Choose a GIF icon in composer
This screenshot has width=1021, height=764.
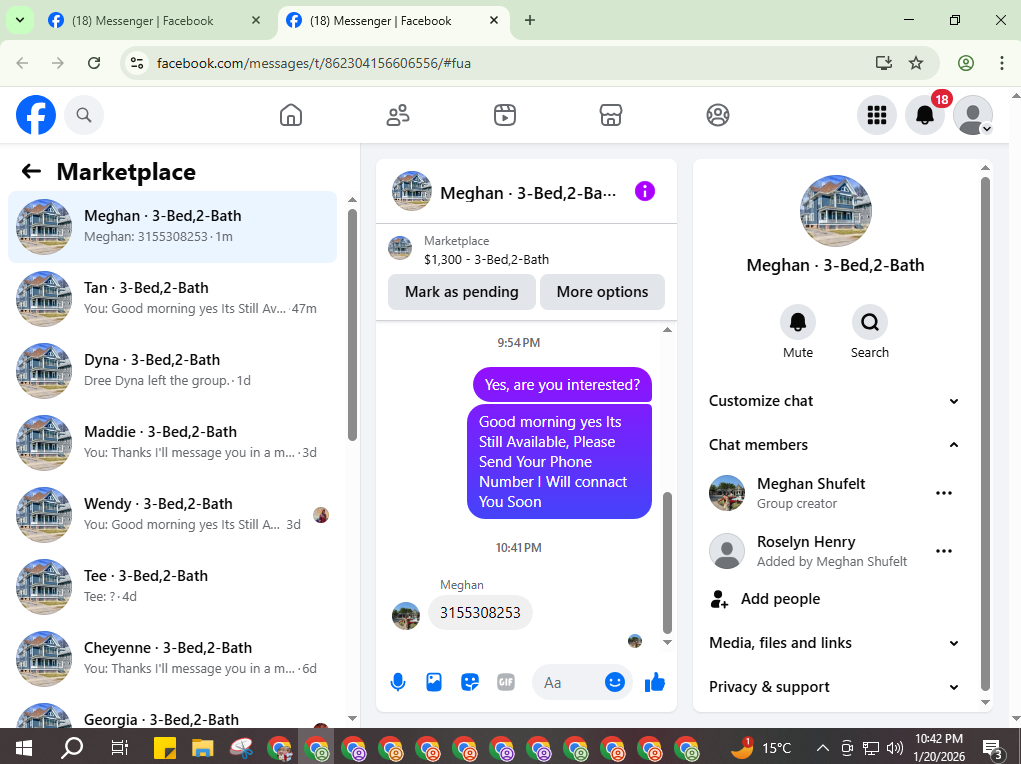[x=506, y=682]
